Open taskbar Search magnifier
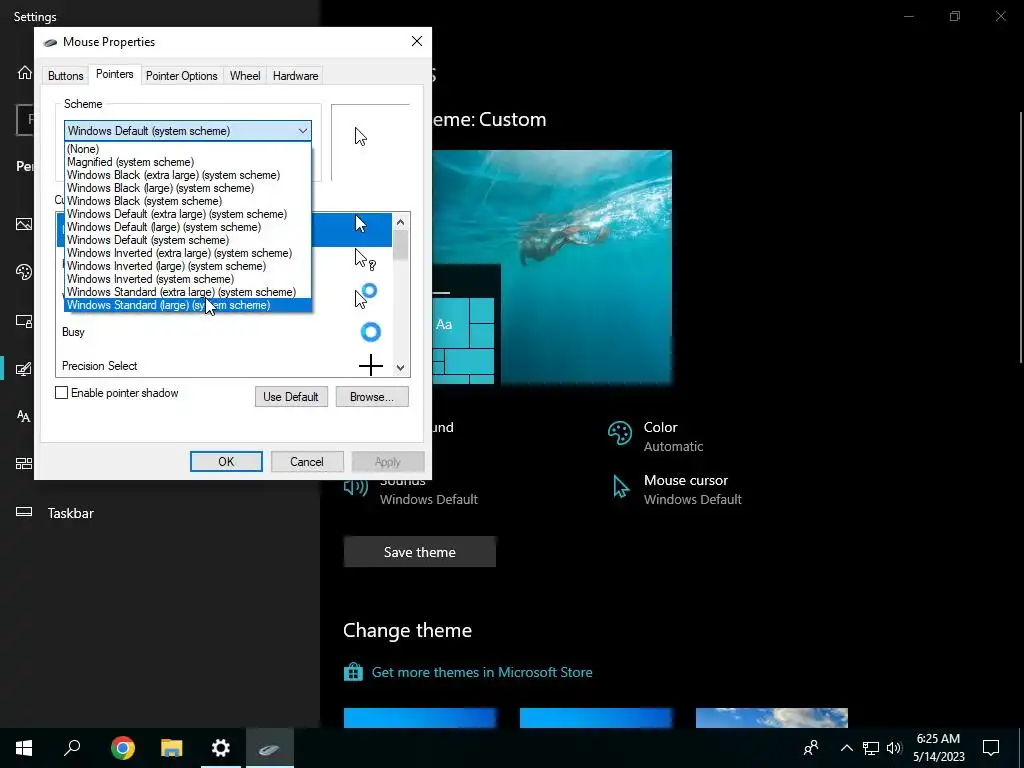1024x768 pixels. [72, 748]
